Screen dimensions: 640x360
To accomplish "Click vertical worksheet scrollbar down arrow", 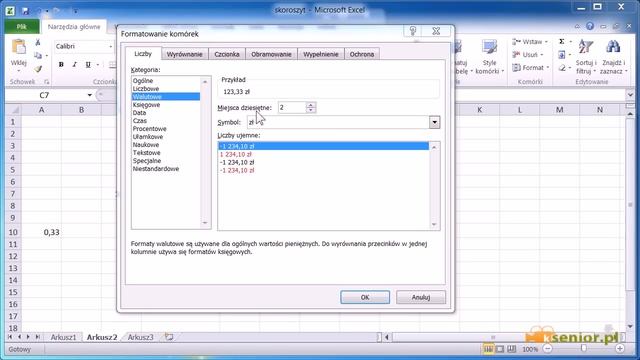I will pyautogui.click(x=630, y=326).
